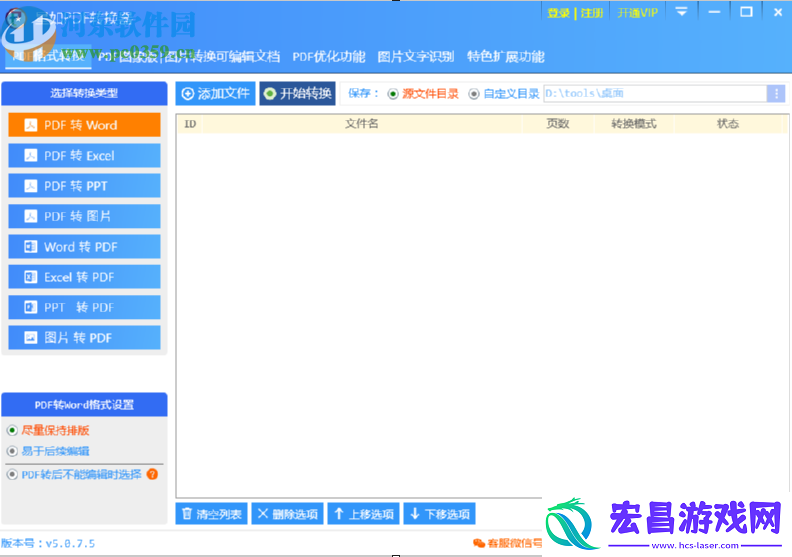Start conversion with 开始转换
The width and height of the screenshot is (792, 557).
coord(298,93)
